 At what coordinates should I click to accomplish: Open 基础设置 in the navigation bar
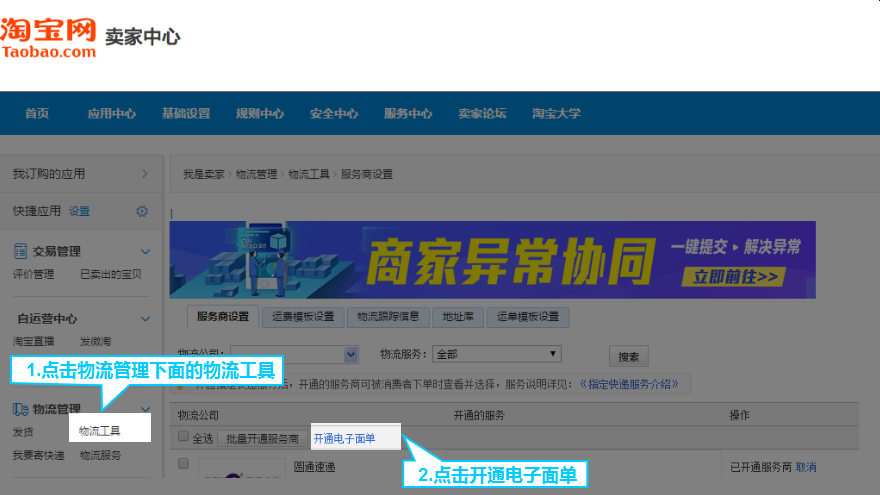[186, 113]
